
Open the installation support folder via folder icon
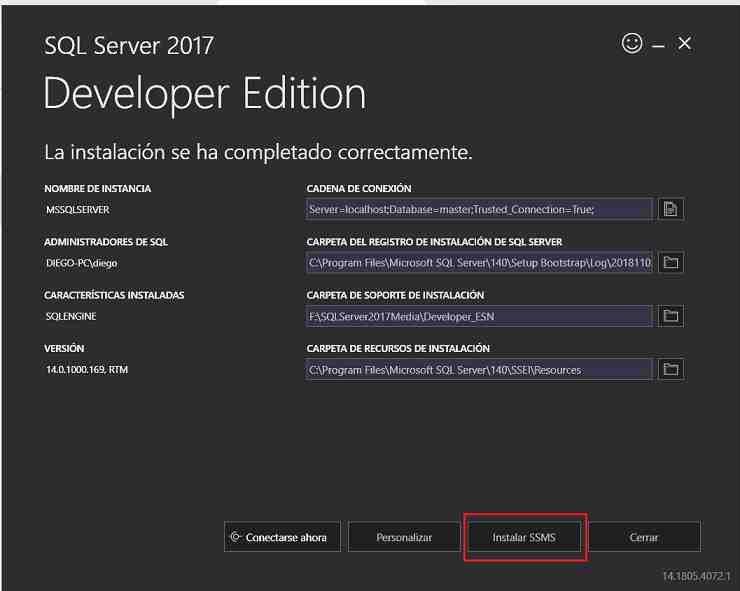671,316
